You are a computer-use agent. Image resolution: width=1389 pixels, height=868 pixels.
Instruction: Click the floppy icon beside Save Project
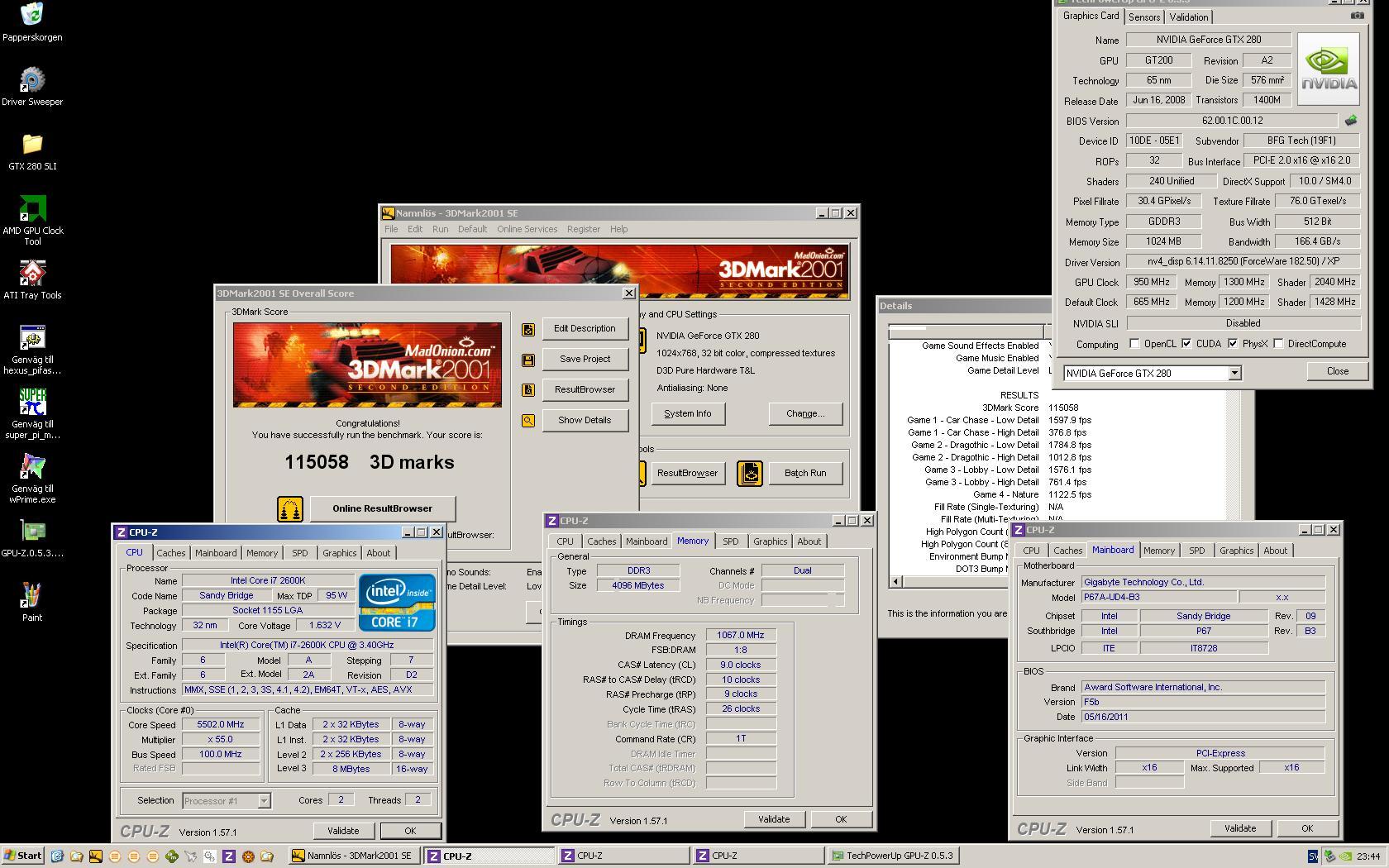528,360
